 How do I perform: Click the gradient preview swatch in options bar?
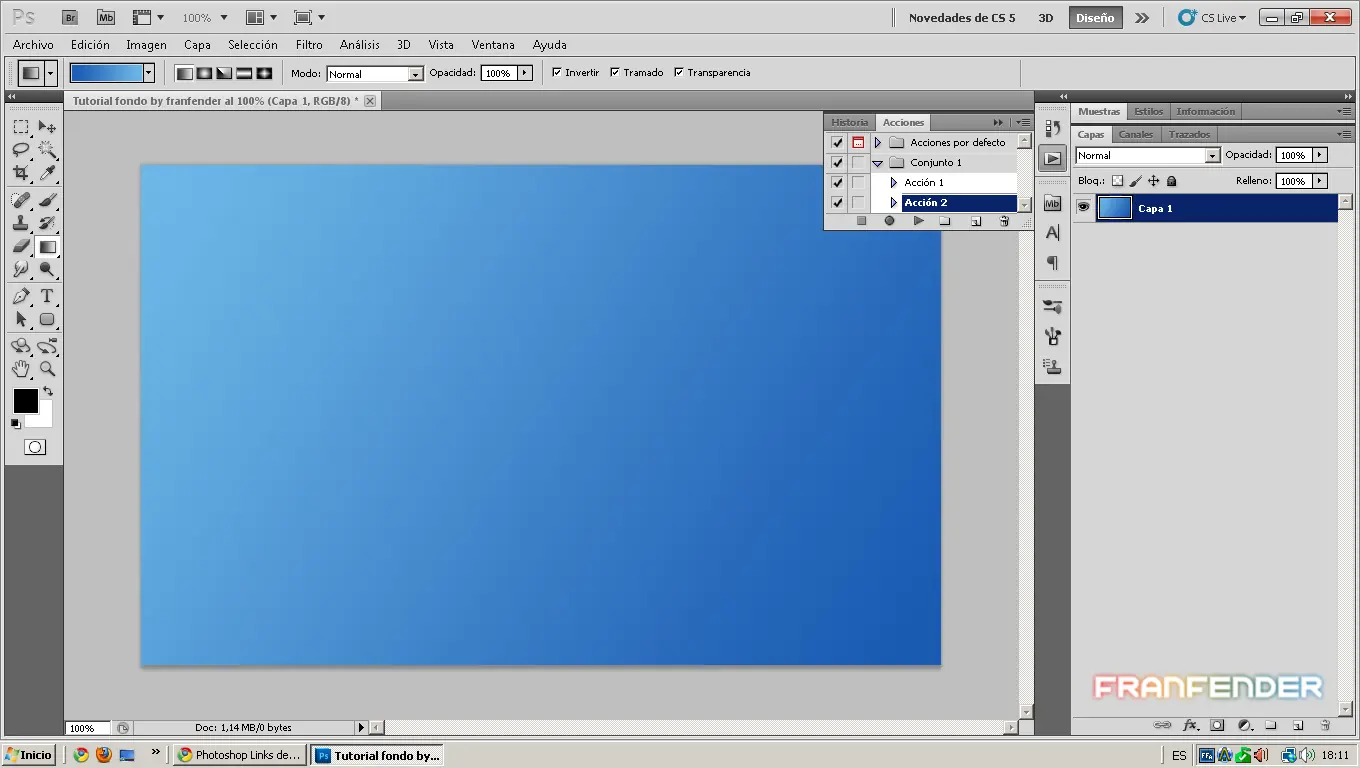click(x=106, y=73)
